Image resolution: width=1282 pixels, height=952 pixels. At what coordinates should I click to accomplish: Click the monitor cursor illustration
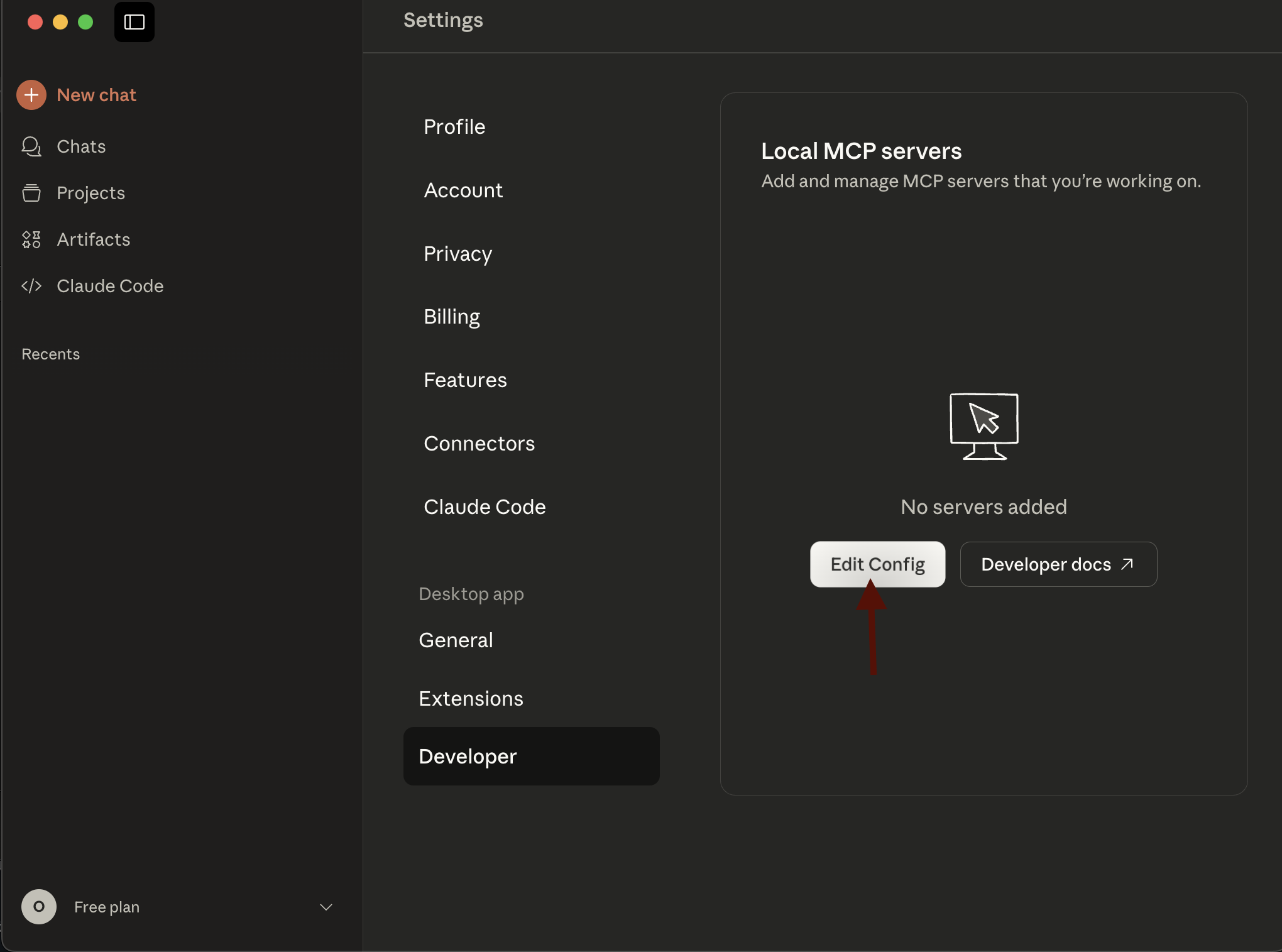tap(983, 427)
